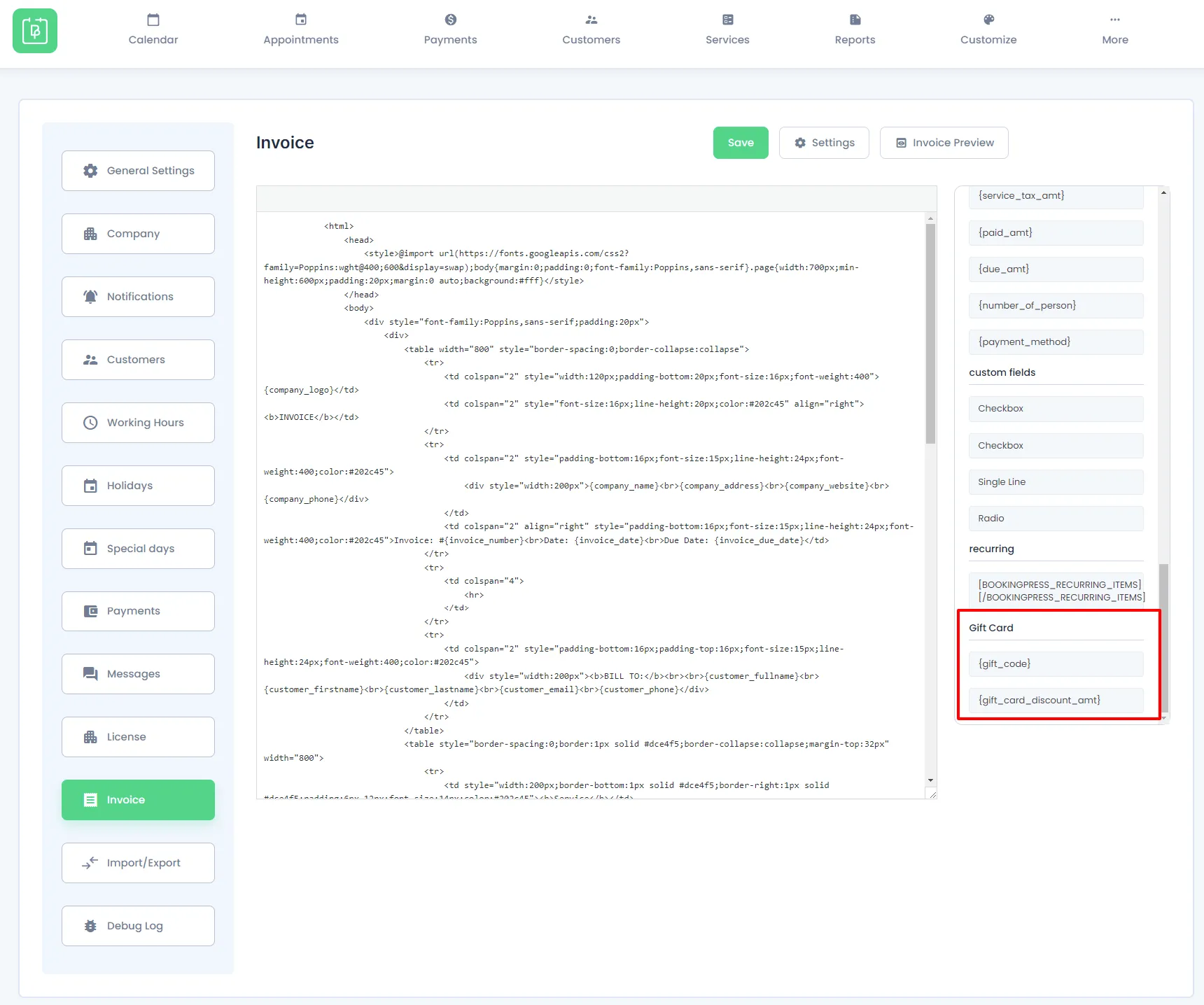Click the gear icon in General Settings

pyautogui.click(x=90, y=171)
